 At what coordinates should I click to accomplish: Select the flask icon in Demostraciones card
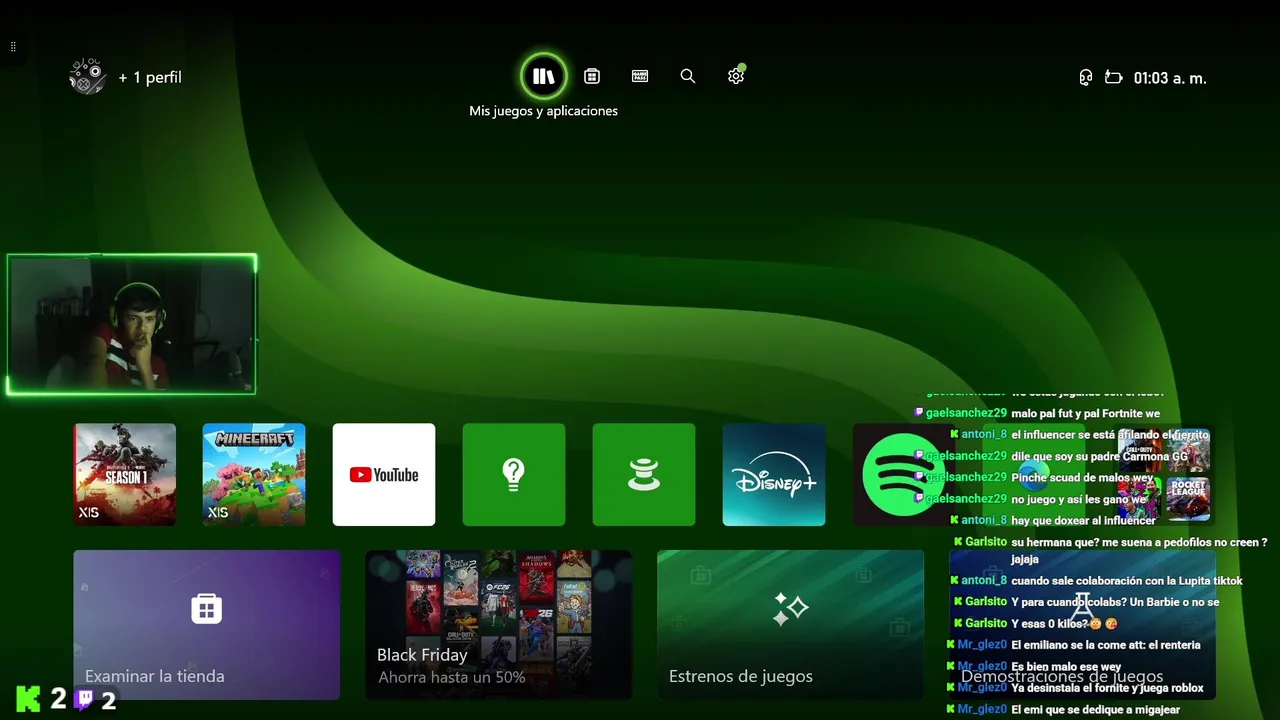pos(1083,606)
